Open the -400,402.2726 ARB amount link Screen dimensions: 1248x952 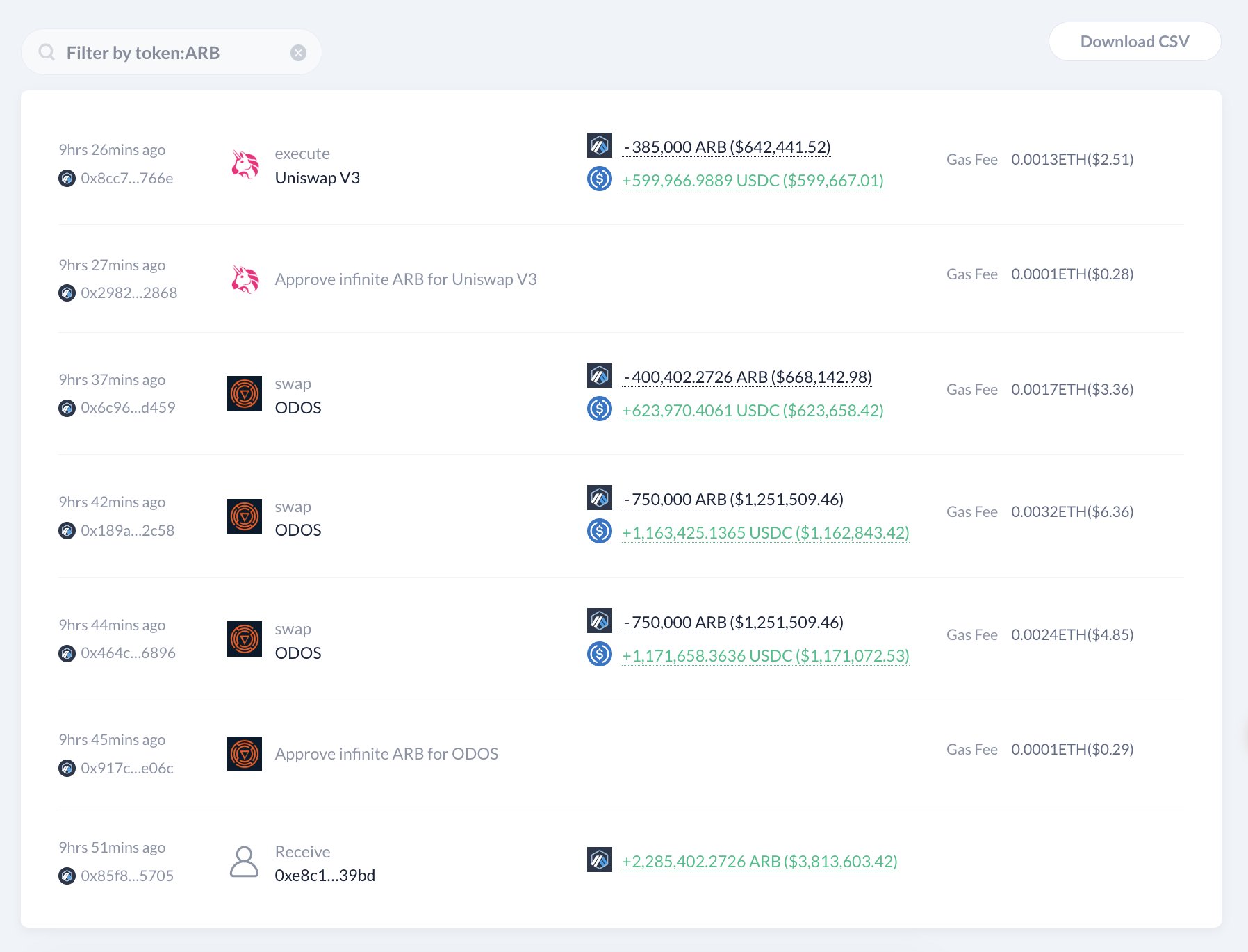[748, 376]
